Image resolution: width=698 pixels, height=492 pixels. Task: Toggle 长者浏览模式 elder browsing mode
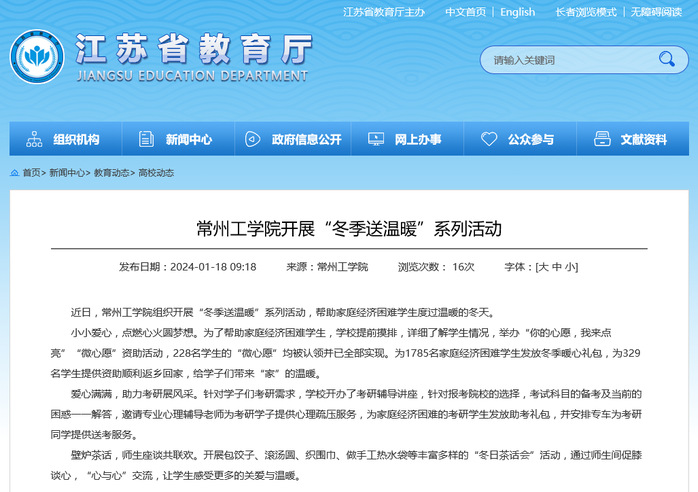click(x=586, y=12)
